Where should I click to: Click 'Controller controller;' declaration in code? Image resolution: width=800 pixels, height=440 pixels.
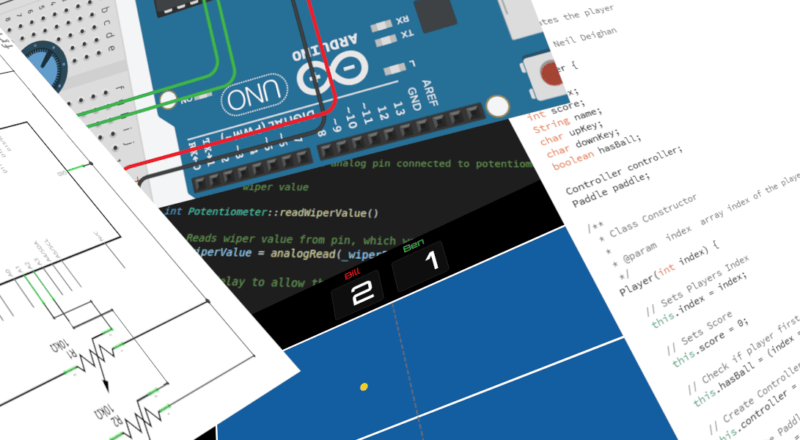click(624, 169)
